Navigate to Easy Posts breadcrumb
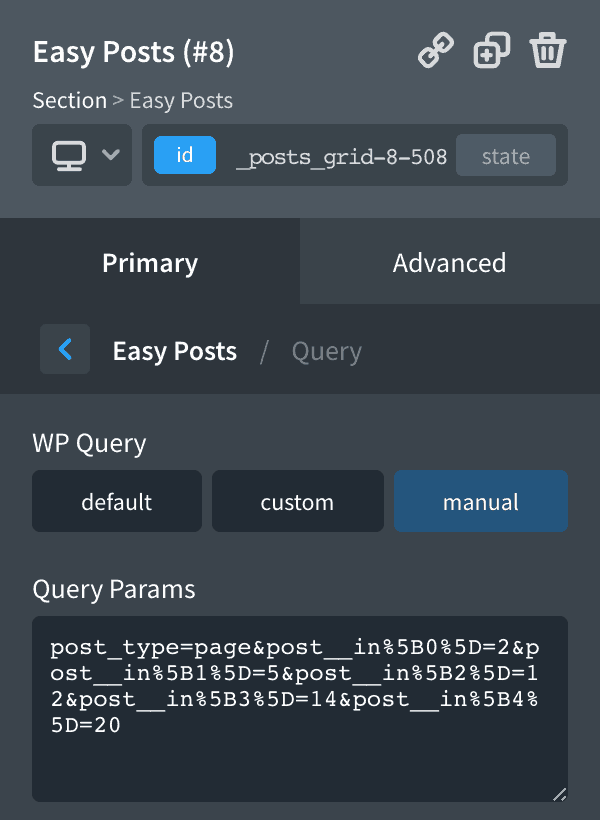 point(175,351)
